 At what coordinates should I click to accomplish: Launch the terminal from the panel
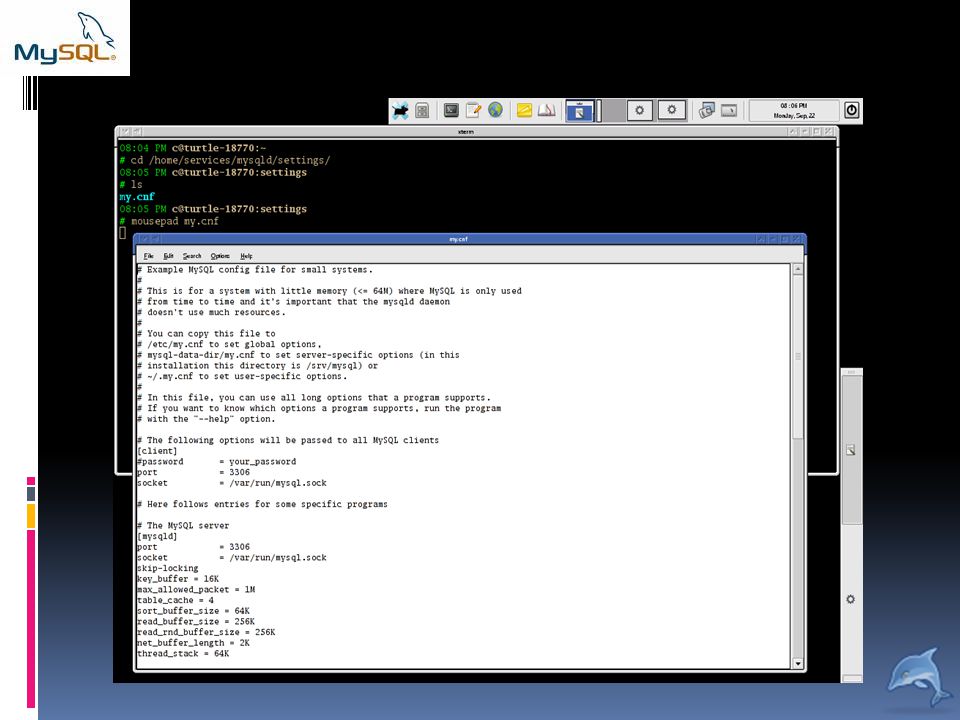point(451,110)
